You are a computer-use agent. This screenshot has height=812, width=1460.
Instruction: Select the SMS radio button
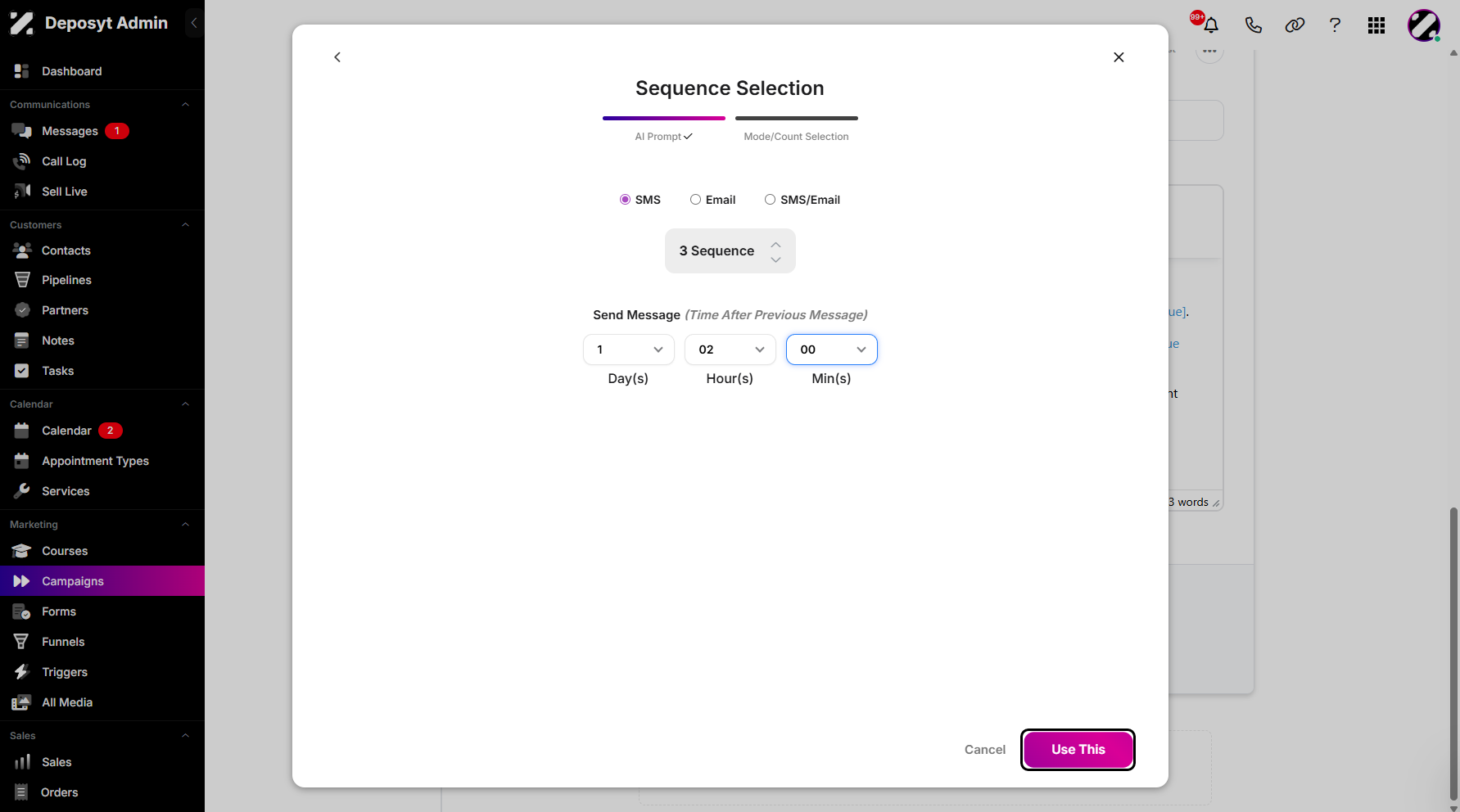pos(625,200)
